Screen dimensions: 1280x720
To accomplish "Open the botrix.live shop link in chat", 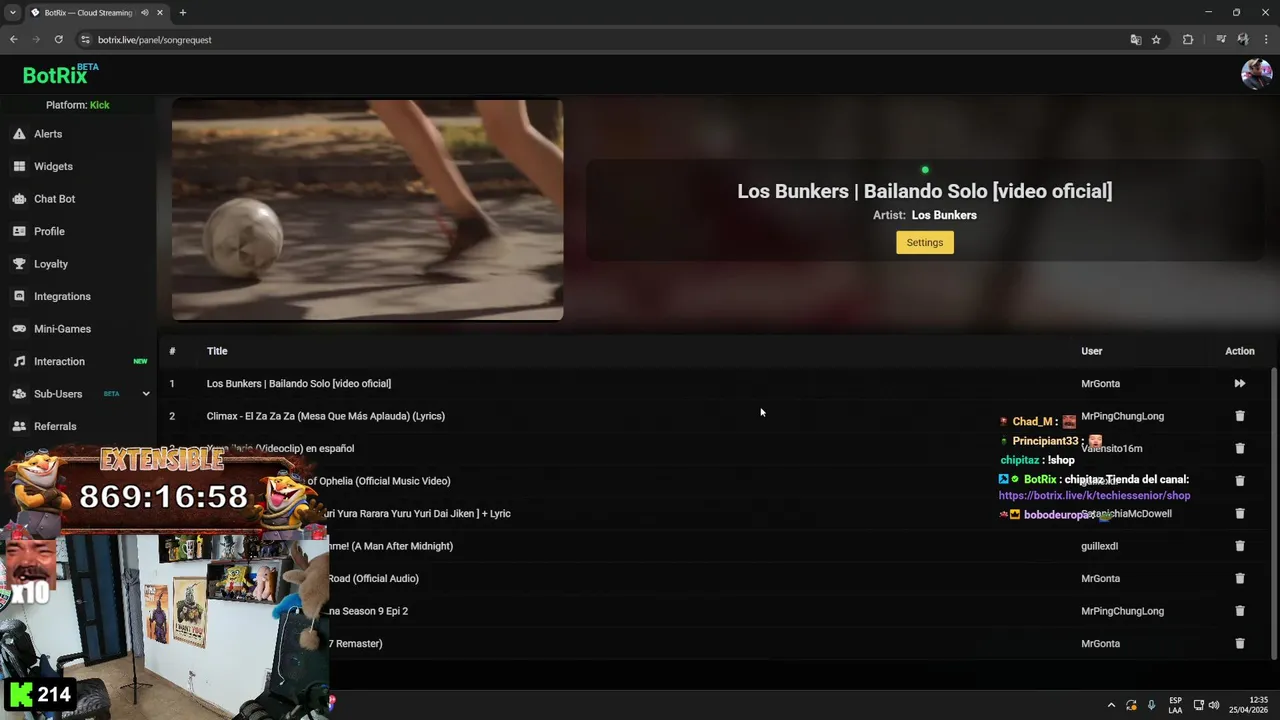I will pyautogui.click(x=1094, y=495).
